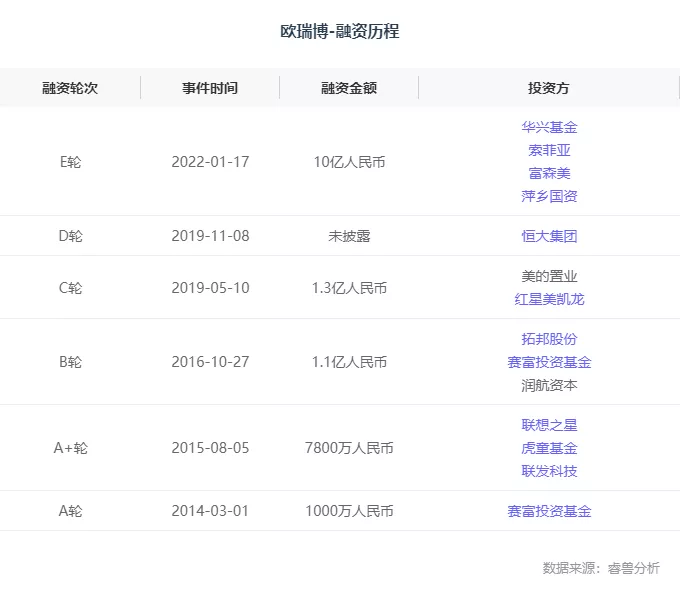
Task: Click the 事件时间 column header
Action: pos(210,88)
